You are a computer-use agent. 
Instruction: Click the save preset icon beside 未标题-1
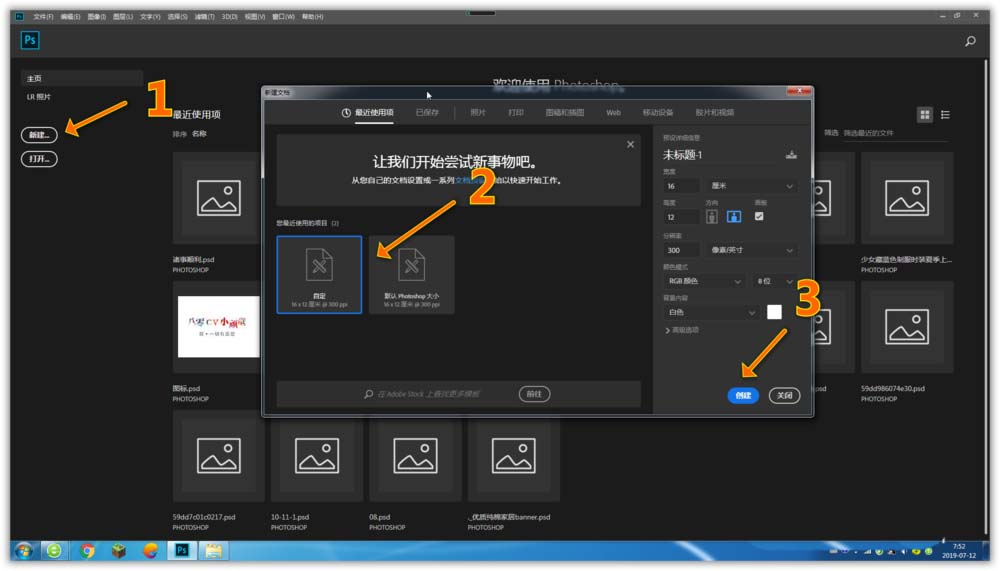pos(791,155)
